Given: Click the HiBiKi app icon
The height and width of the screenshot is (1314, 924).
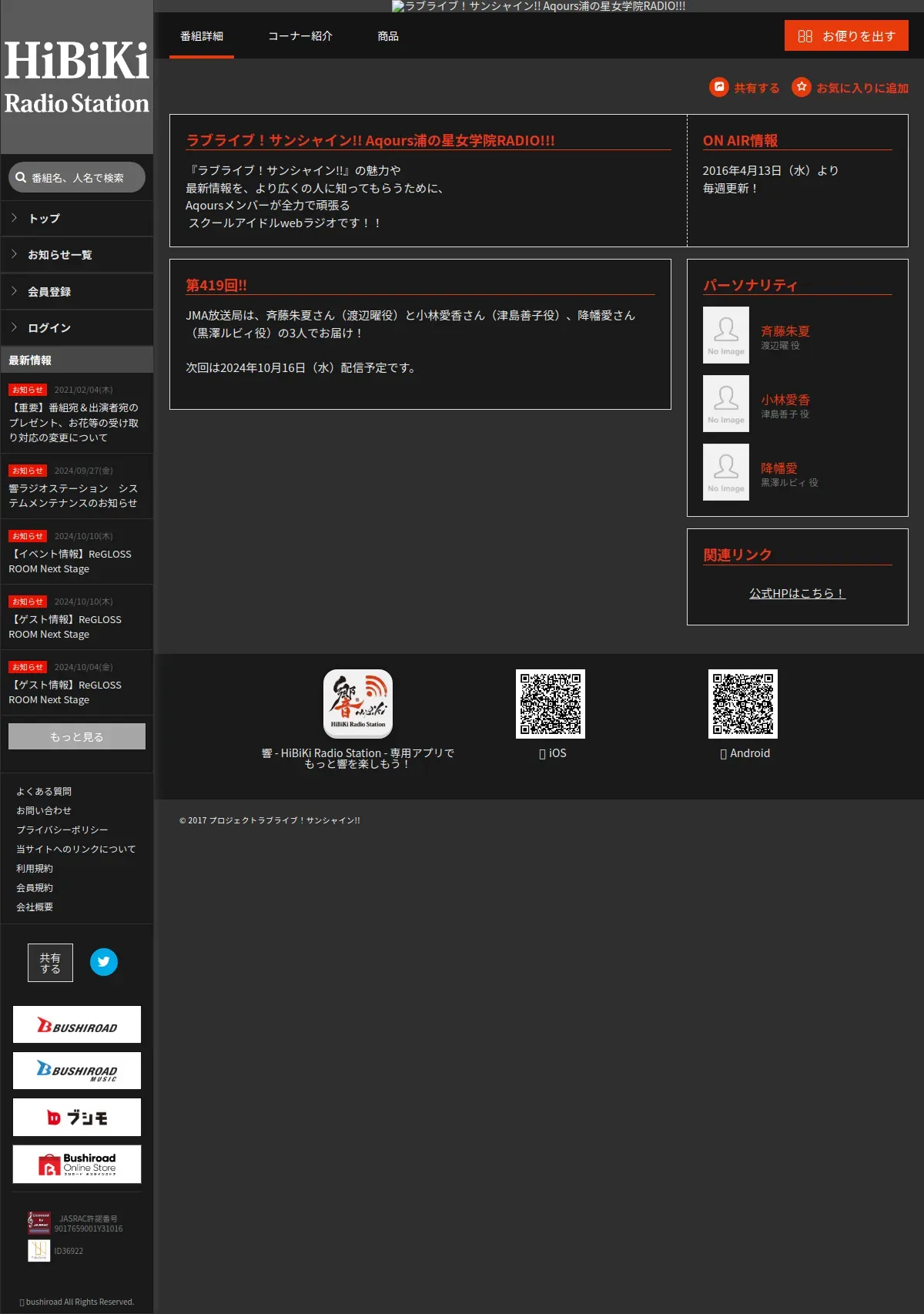Looking at the screenshot, I should (x=358, y=704).
